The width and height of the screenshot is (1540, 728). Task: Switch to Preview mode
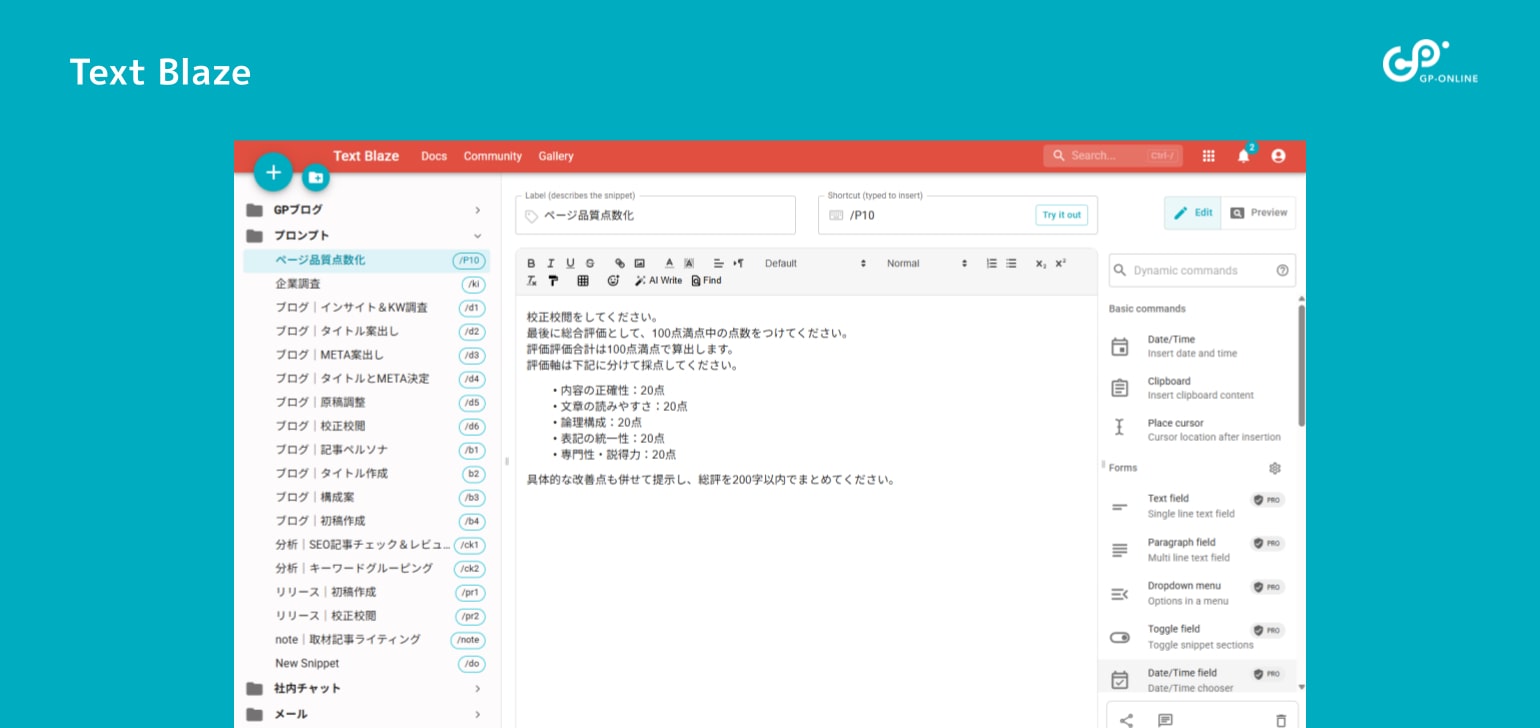tap(1258, 213)
